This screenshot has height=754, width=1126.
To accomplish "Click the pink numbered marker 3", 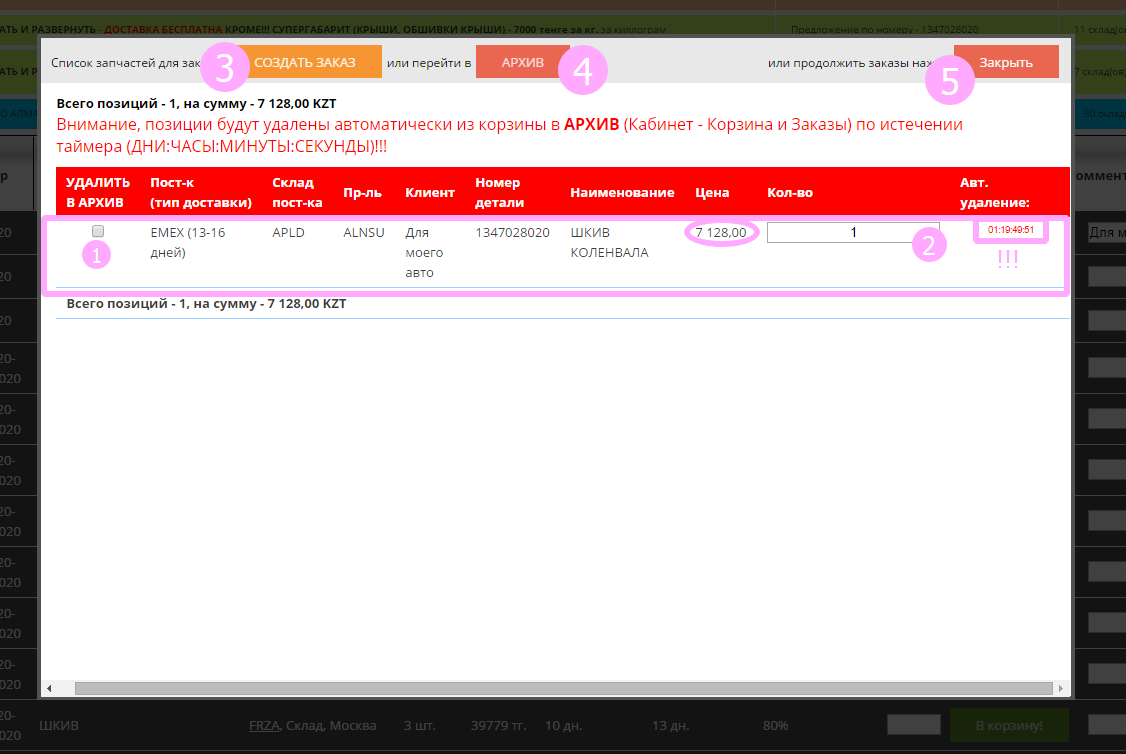I will click(226, 69).
